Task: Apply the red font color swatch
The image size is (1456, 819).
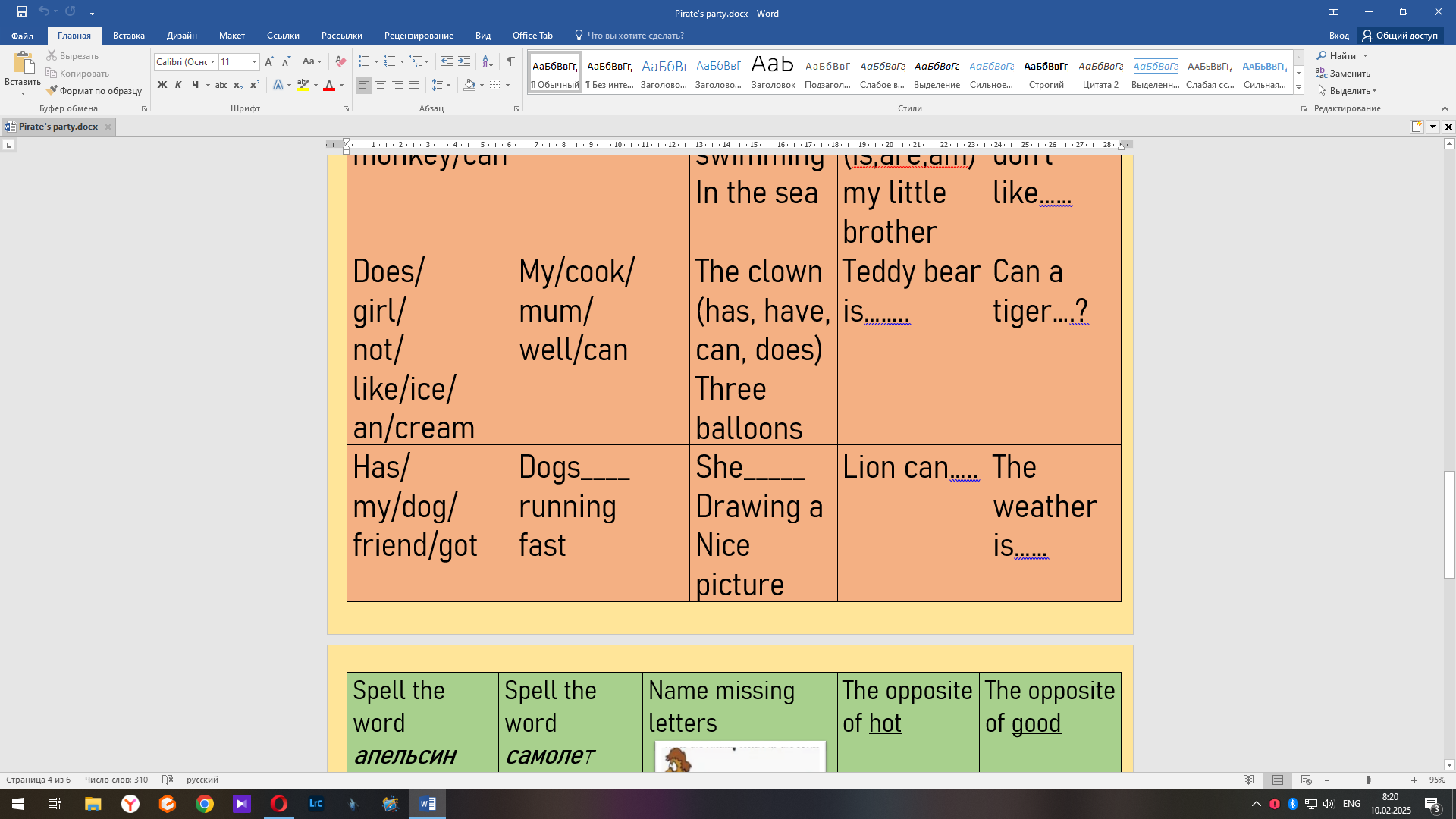Action: (x=329, y=85)
